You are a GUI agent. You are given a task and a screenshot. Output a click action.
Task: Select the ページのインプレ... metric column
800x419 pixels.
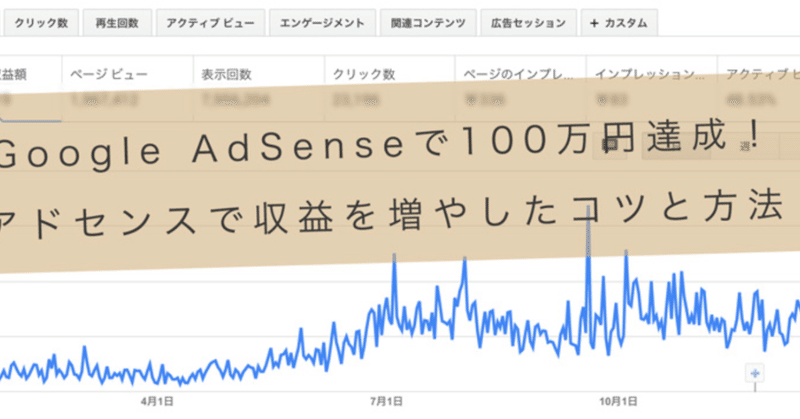pos(520,88)
